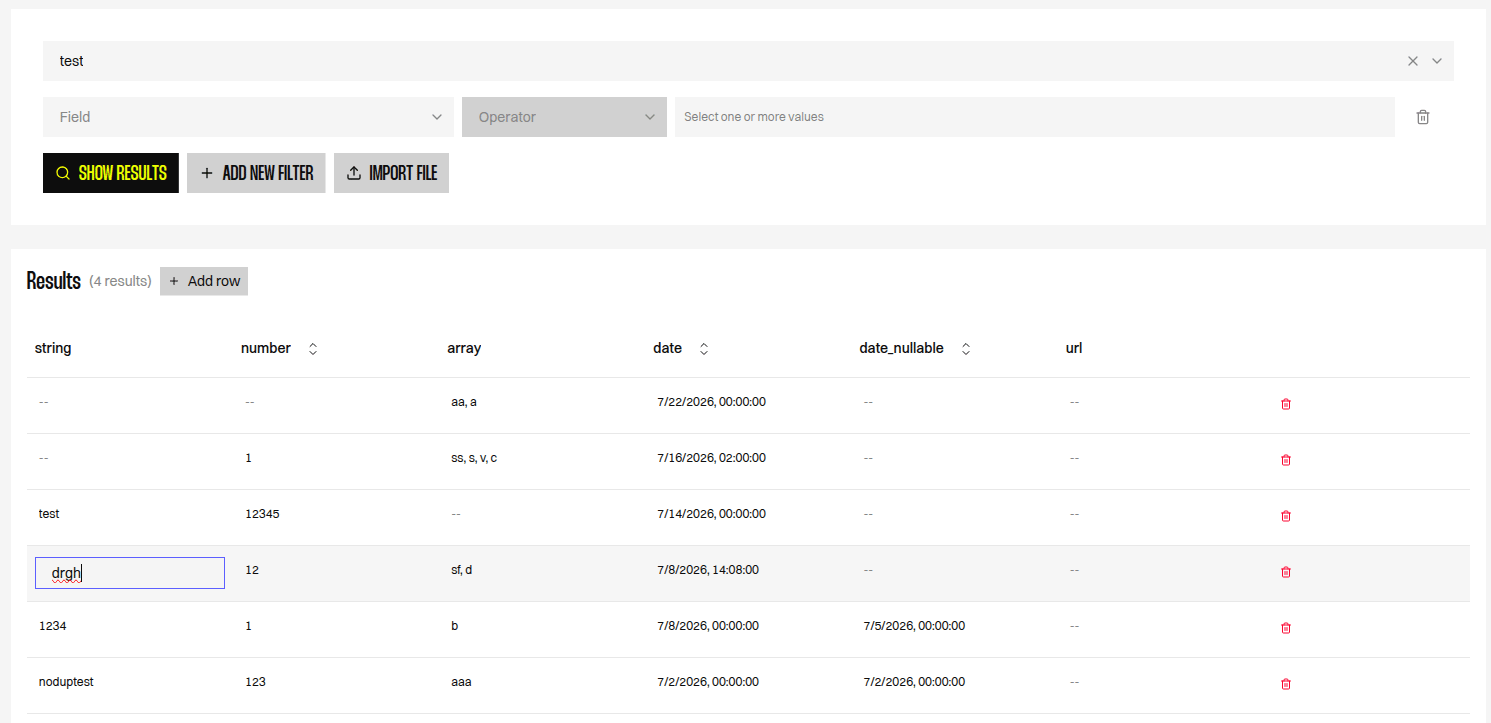Viewport: 1491px width, 723px height.
Task: Click the '(4 results)' count label
Action: coord(120,281)
